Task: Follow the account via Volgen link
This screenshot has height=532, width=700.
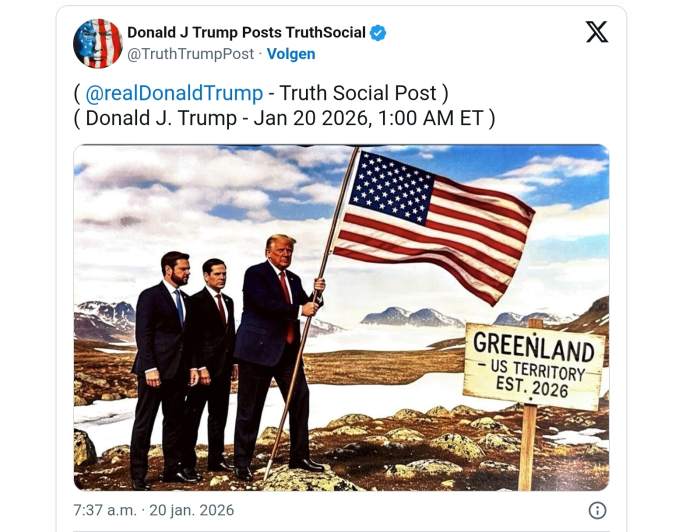Action: [291, 54]
